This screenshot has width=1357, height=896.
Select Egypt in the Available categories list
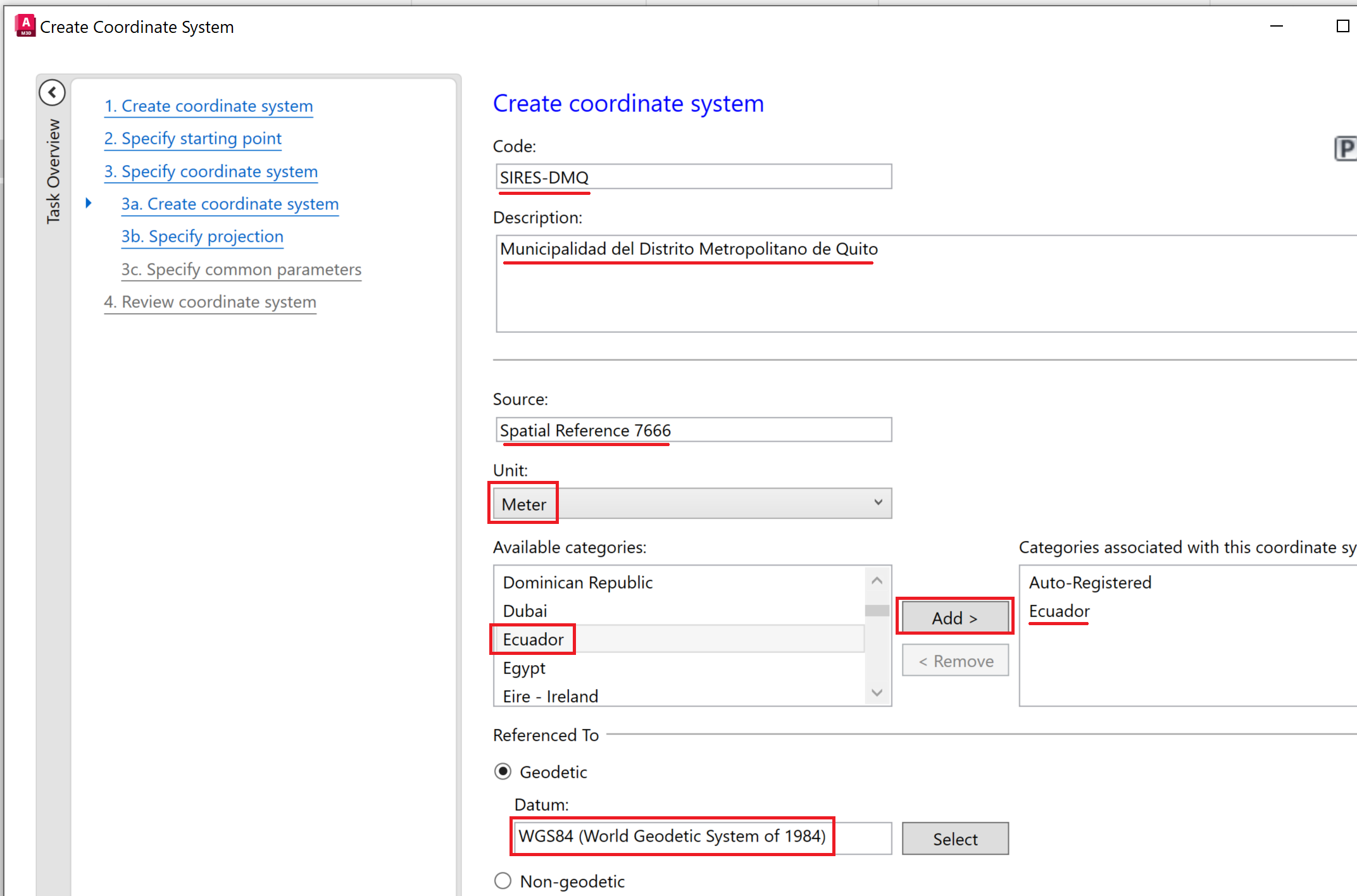(523, 668)
